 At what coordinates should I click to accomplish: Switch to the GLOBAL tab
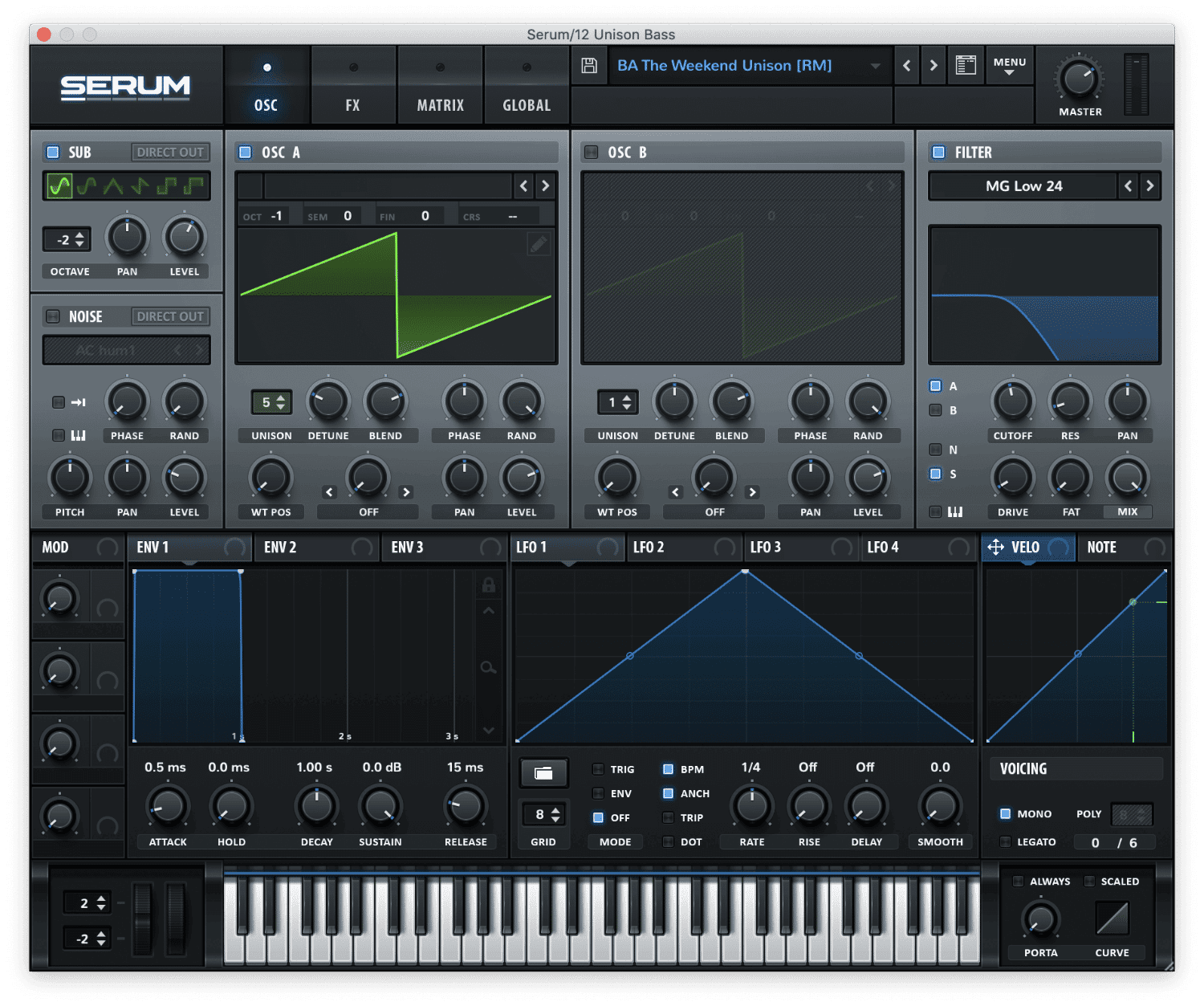click(x=527, y=86)
